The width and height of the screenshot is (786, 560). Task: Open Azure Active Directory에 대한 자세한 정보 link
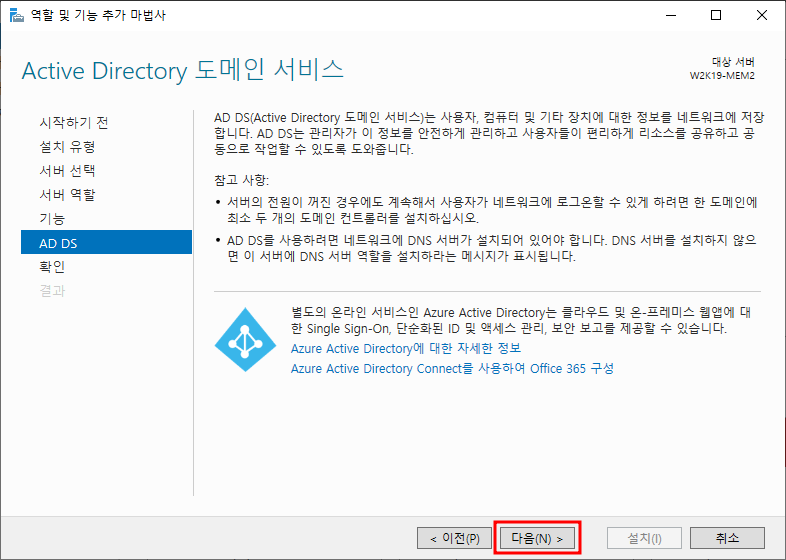[x=406, y=348]
